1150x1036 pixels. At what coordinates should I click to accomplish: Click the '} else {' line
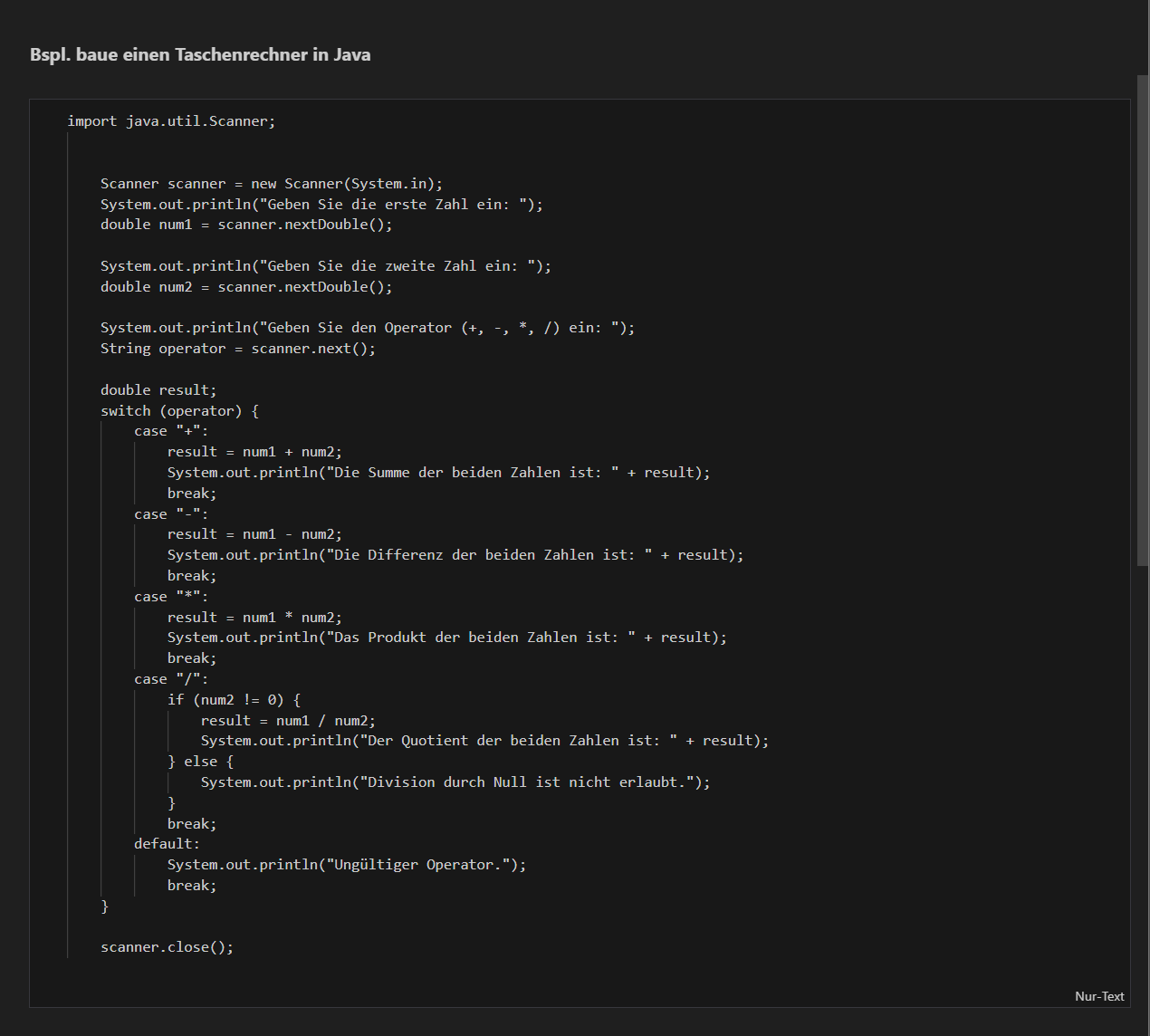tap(200, 762)
